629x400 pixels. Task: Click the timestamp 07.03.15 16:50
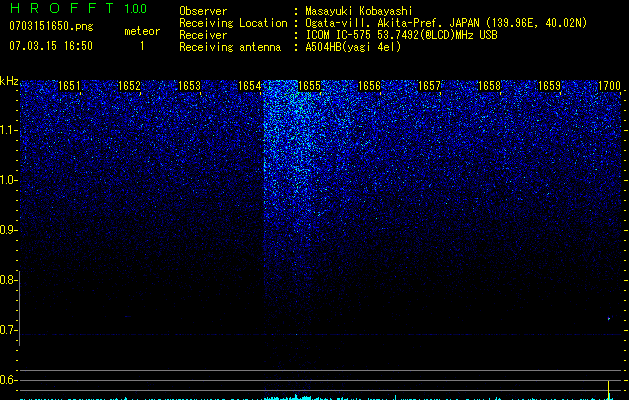click(x=51, y=46)
